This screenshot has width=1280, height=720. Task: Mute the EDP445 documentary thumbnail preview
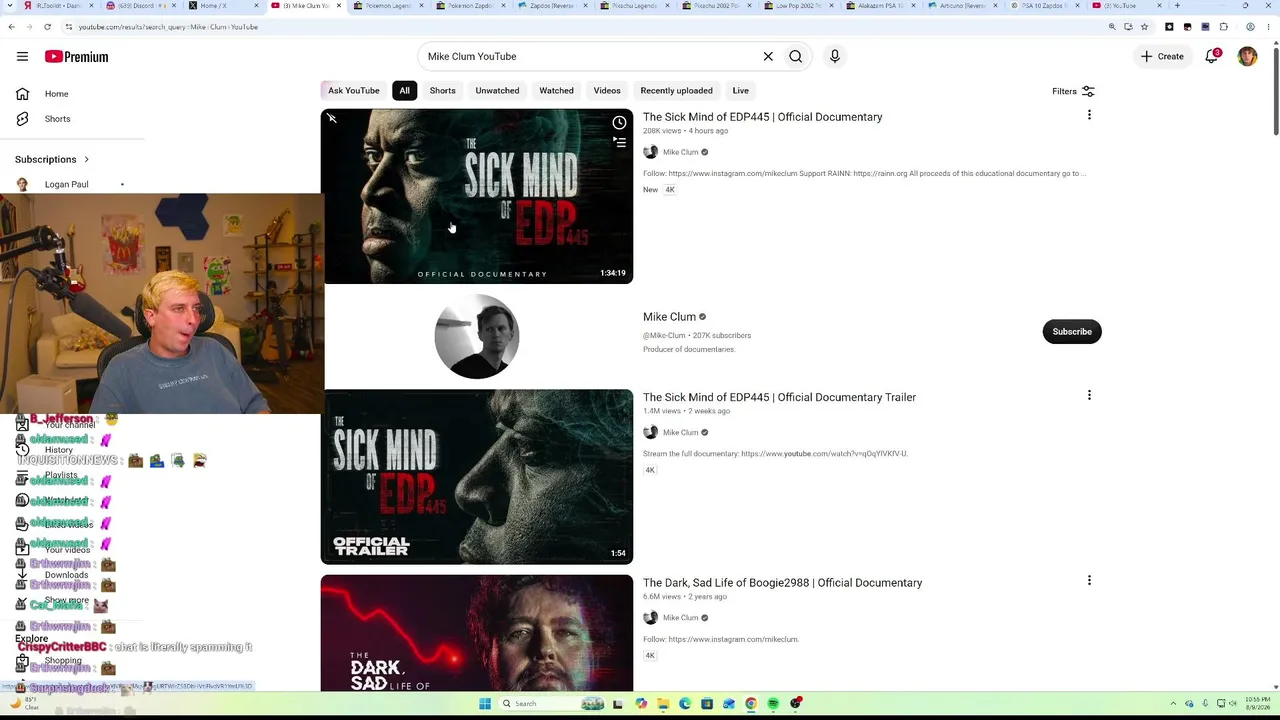pyautogui.click(x=332, y=119)
